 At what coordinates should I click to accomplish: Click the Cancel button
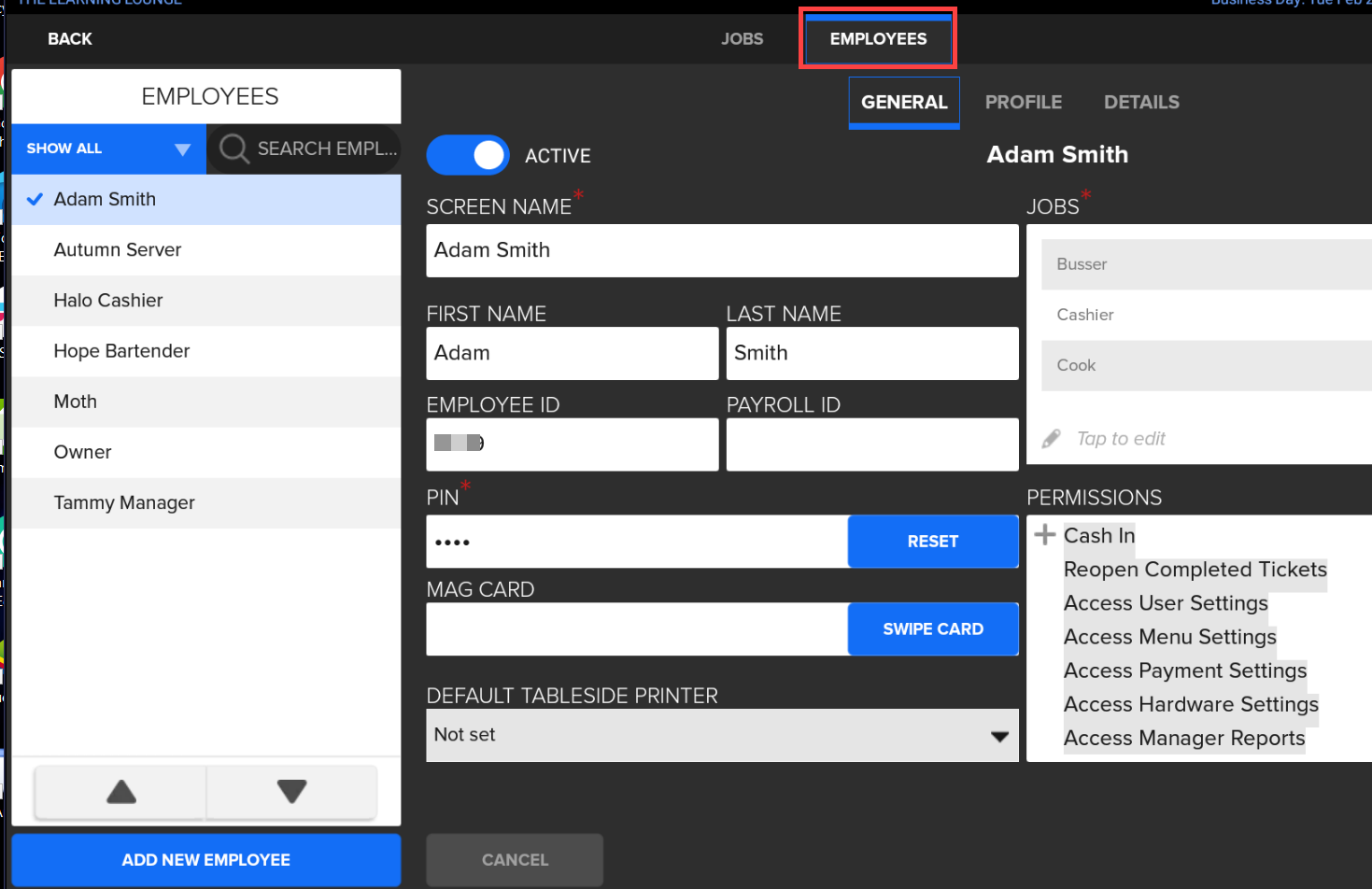tap(515, 860)
